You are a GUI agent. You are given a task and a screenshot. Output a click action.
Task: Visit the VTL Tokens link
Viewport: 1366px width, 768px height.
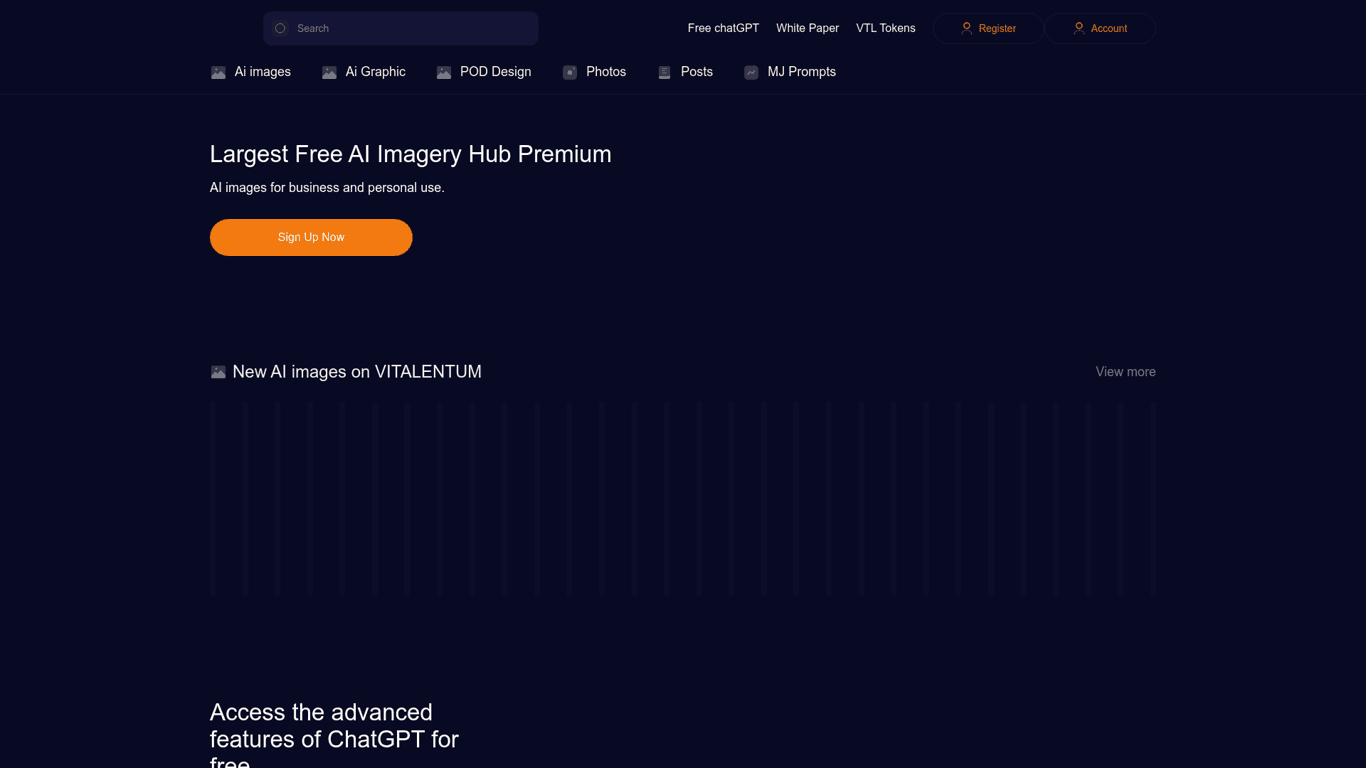point(885,28)
